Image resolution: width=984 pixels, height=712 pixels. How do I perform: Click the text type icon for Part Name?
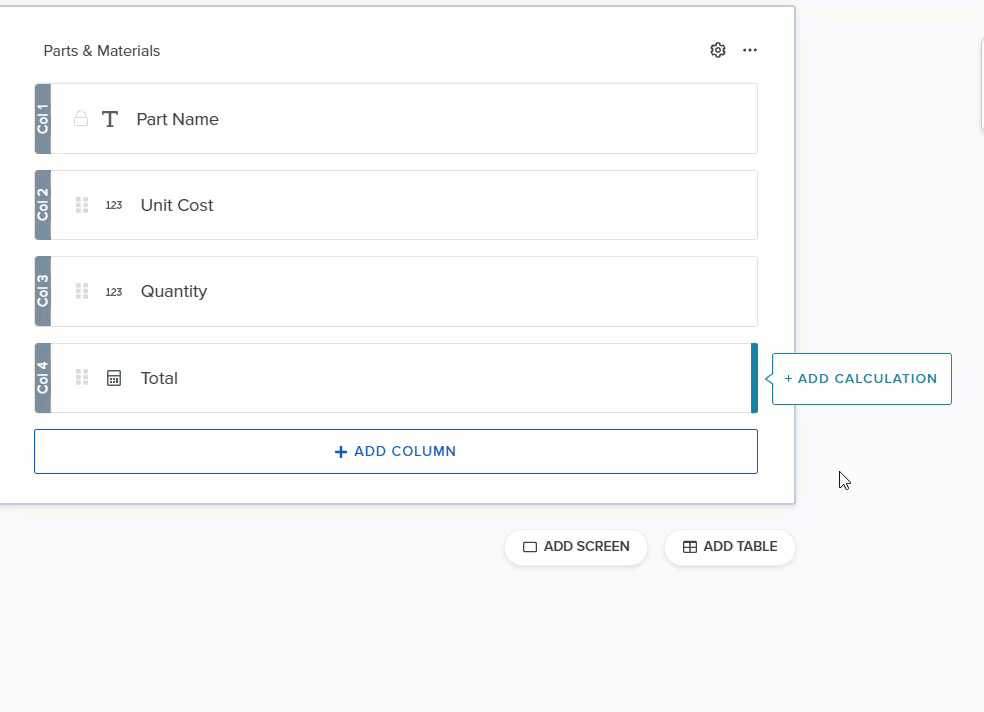[x=110, y=119]
